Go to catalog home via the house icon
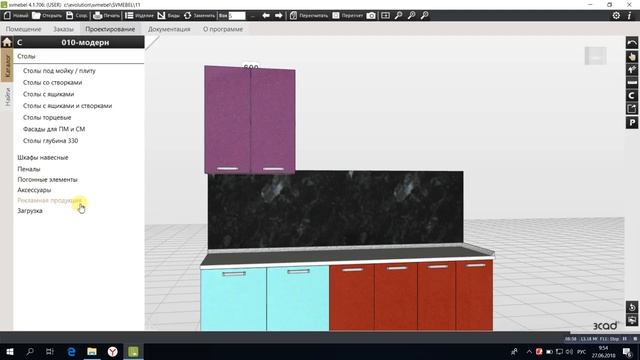 click(7, 42)
